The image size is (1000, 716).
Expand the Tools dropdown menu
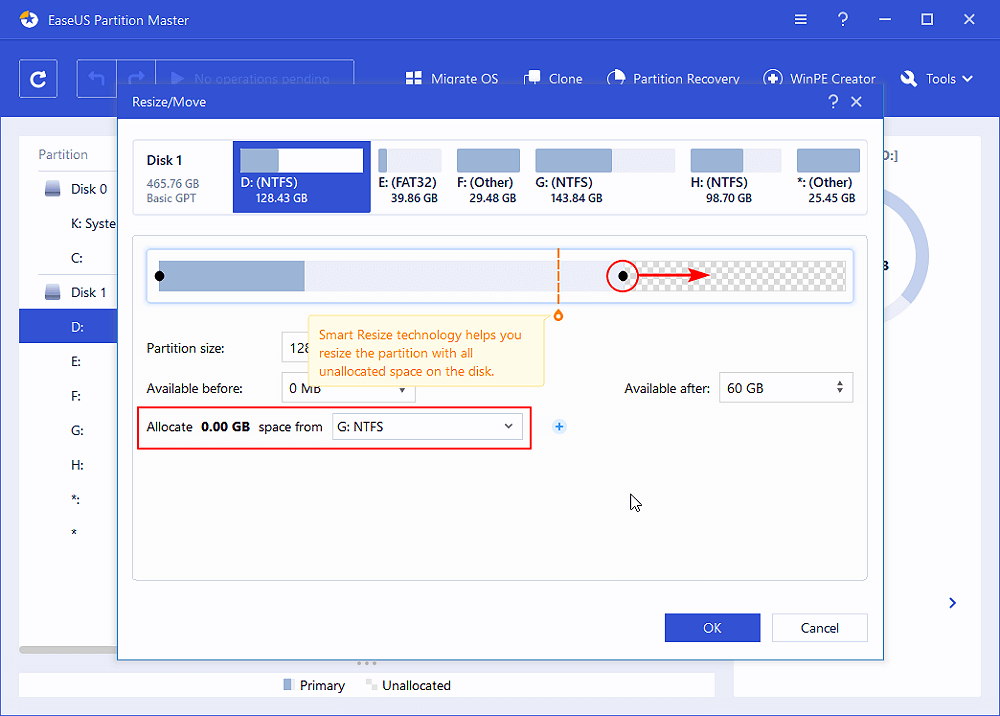[936, 78]
